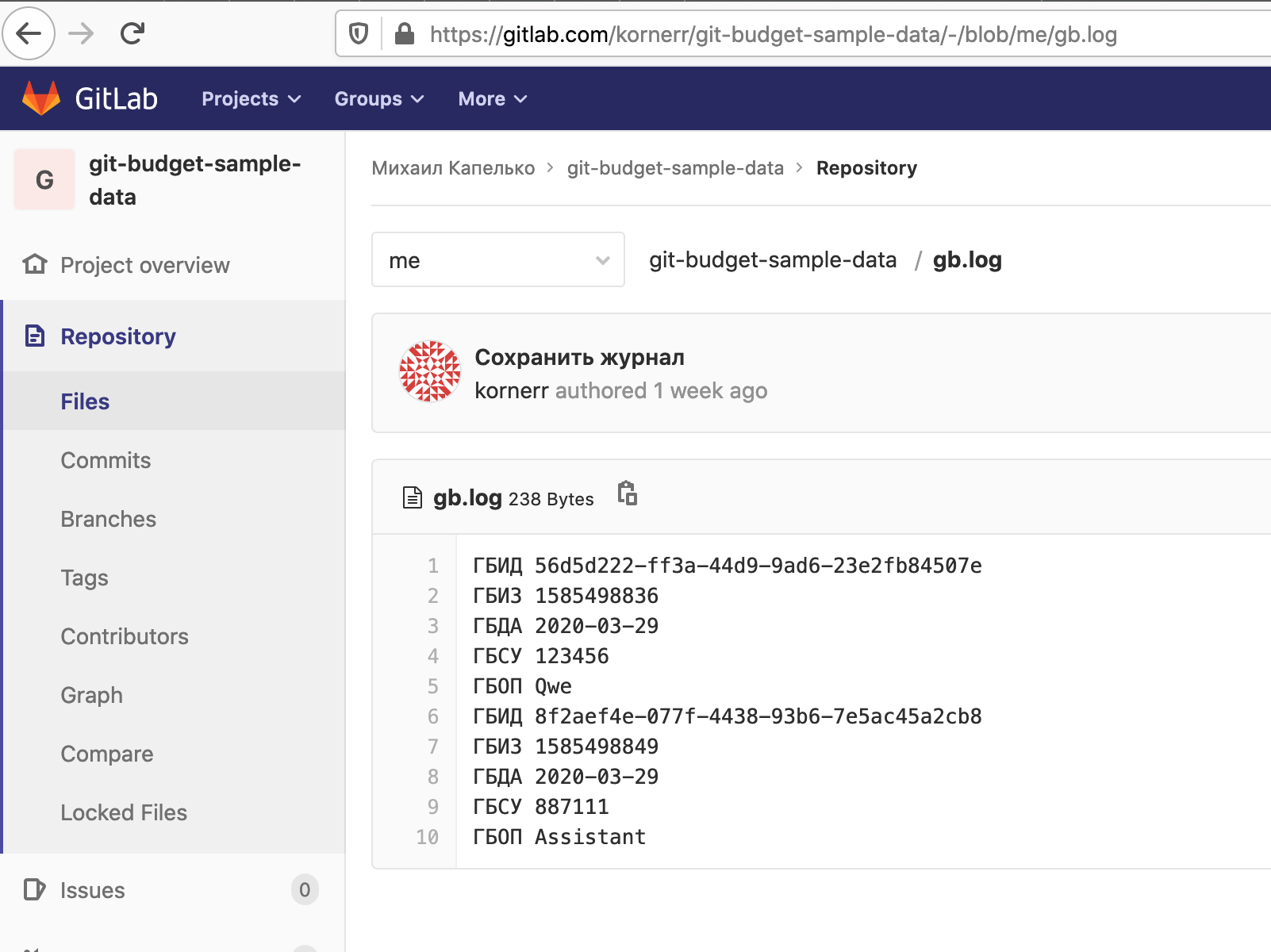1271x952 pixels.
Task: Reload the current page
Action: 132,33
